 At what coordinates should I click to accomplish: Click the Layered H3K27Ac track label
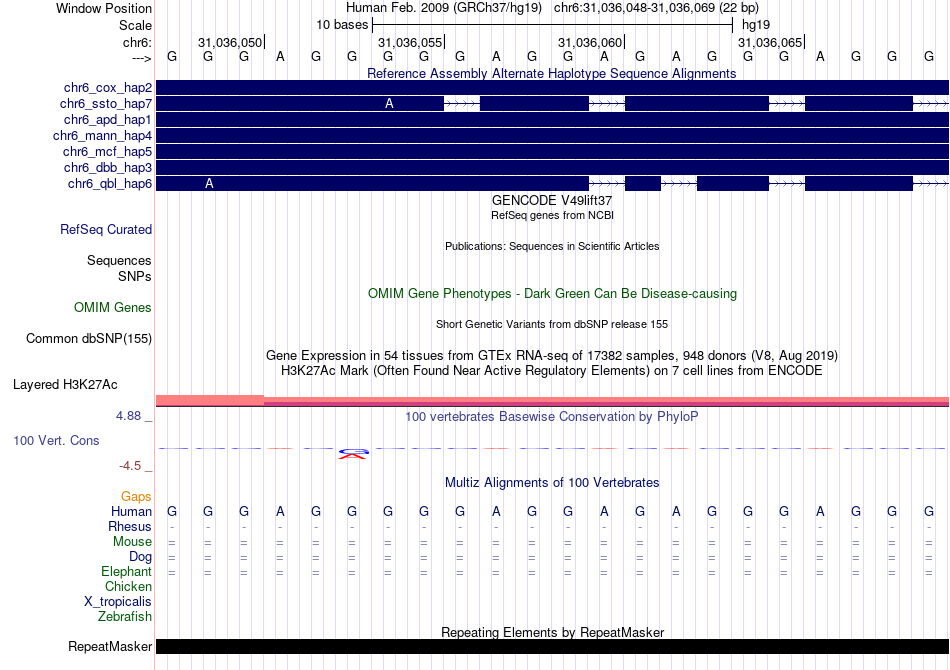tap(65, 385)
